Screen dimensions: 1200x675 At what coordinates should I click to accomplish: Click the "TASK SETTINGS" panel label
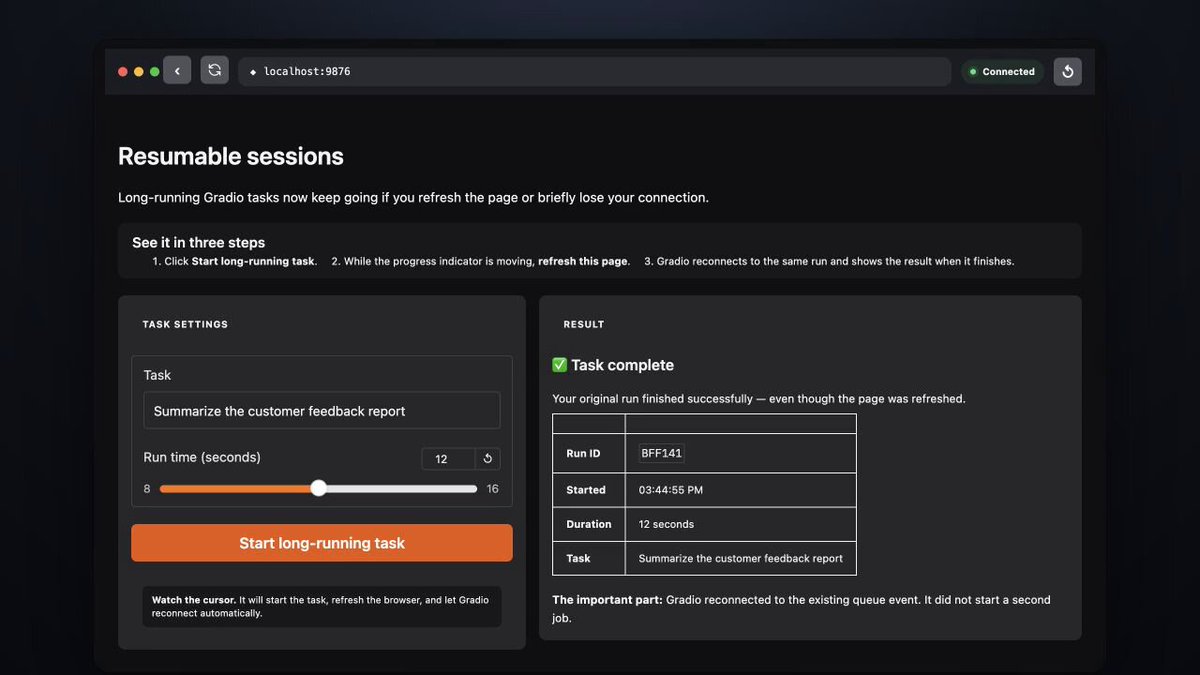(x=185, y=324)
